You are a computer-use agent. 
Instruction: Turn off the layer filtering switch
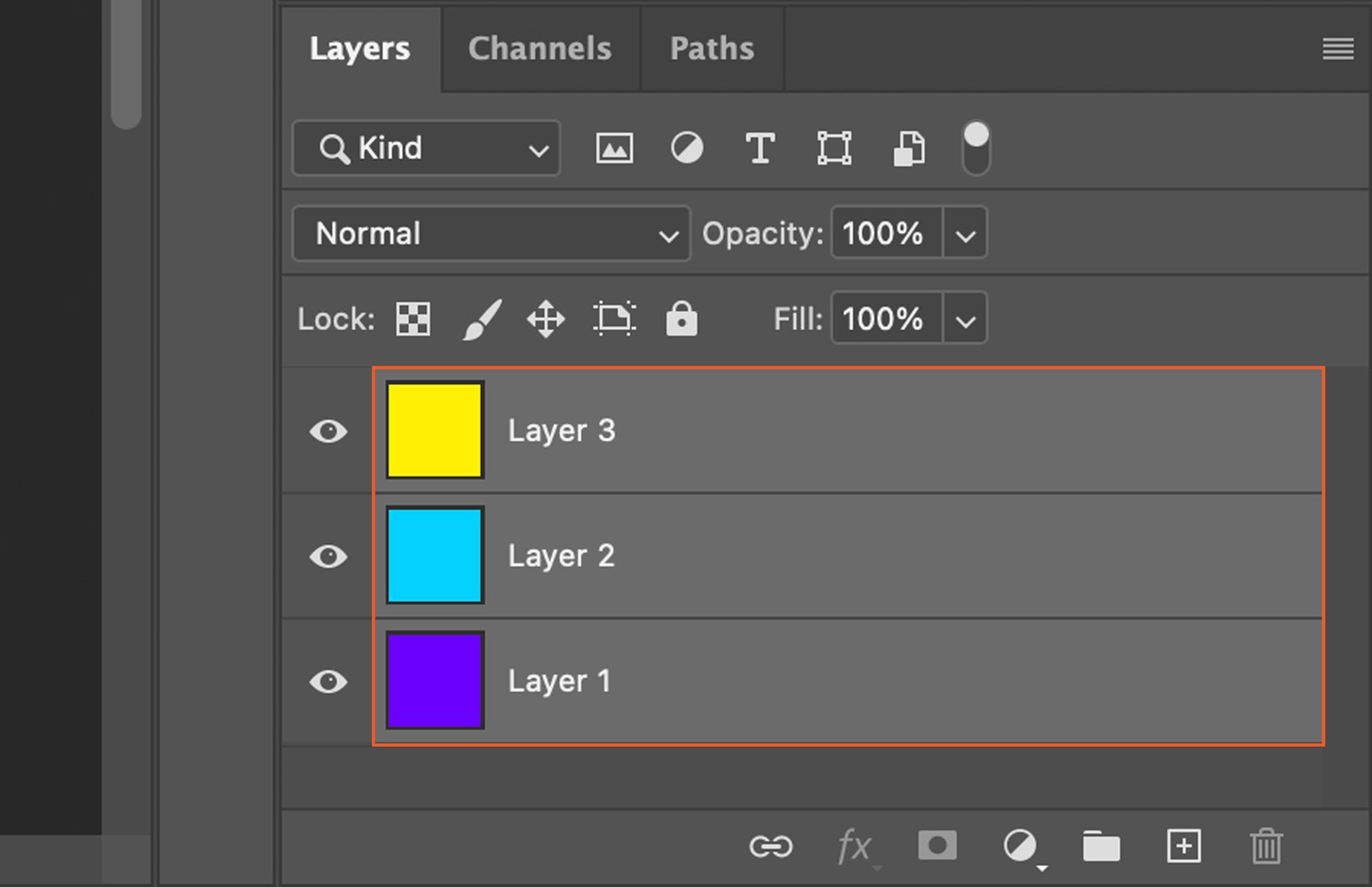click(x=976, y=148)
